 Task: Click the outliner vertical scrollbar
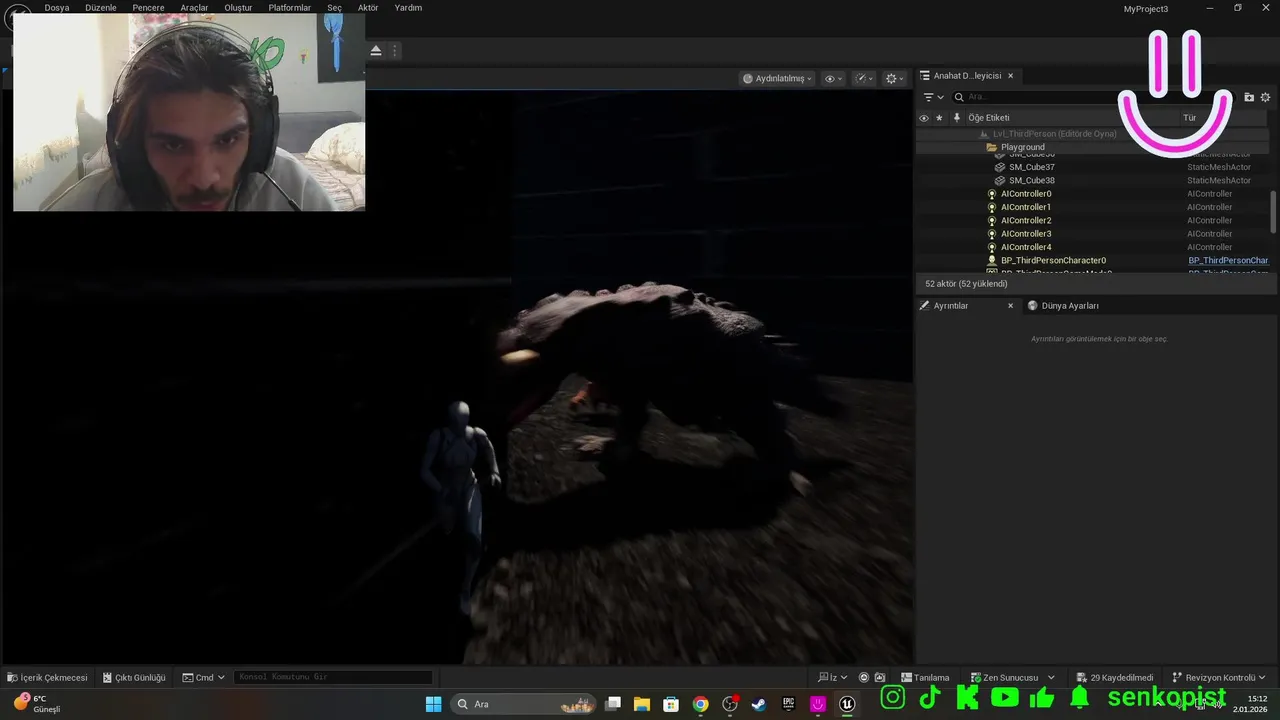[1273, 210]
